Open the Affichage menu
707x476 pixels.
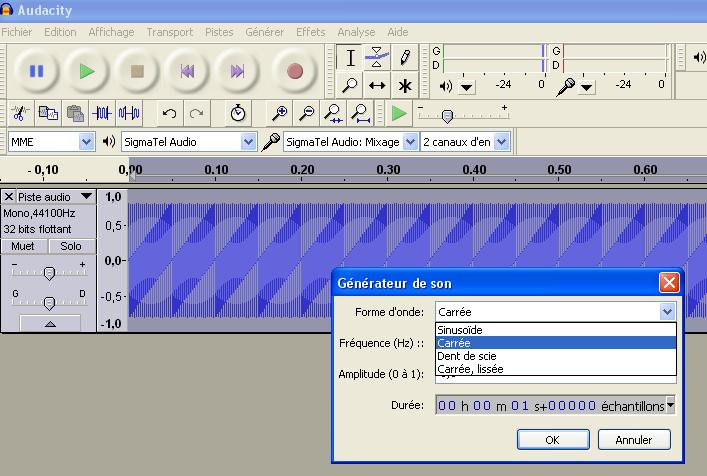click(111, 32)
